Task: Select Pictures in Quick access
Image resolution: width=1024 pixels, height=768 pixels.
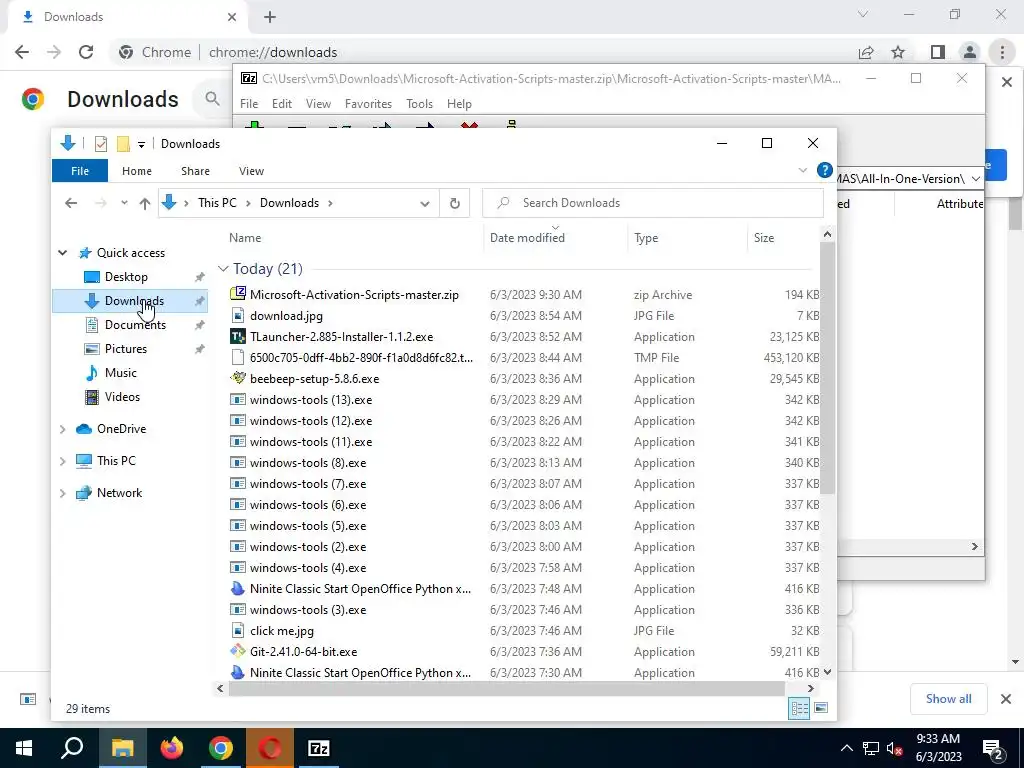Action: point(126,349)
